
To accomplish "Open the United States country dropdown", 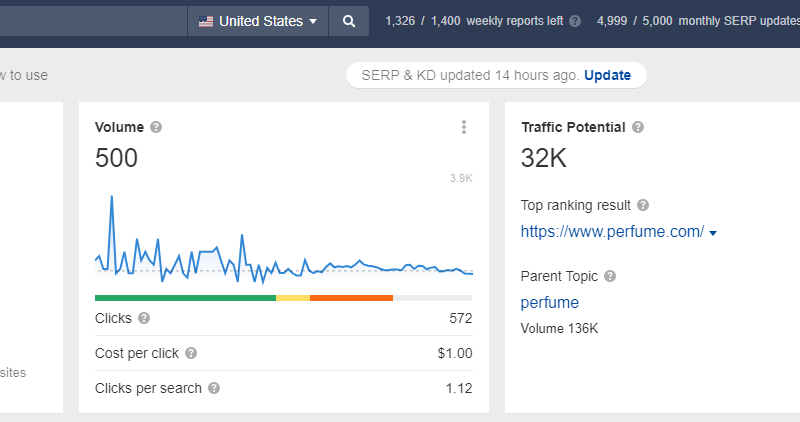I will pos(258,21).
